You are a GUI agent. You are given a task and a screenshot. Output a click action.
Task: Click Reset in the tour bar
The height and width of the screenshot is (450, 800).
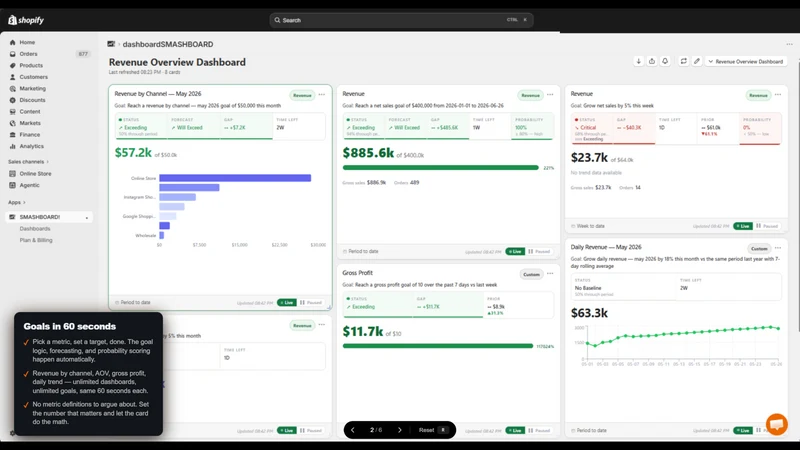pos(433,430)
